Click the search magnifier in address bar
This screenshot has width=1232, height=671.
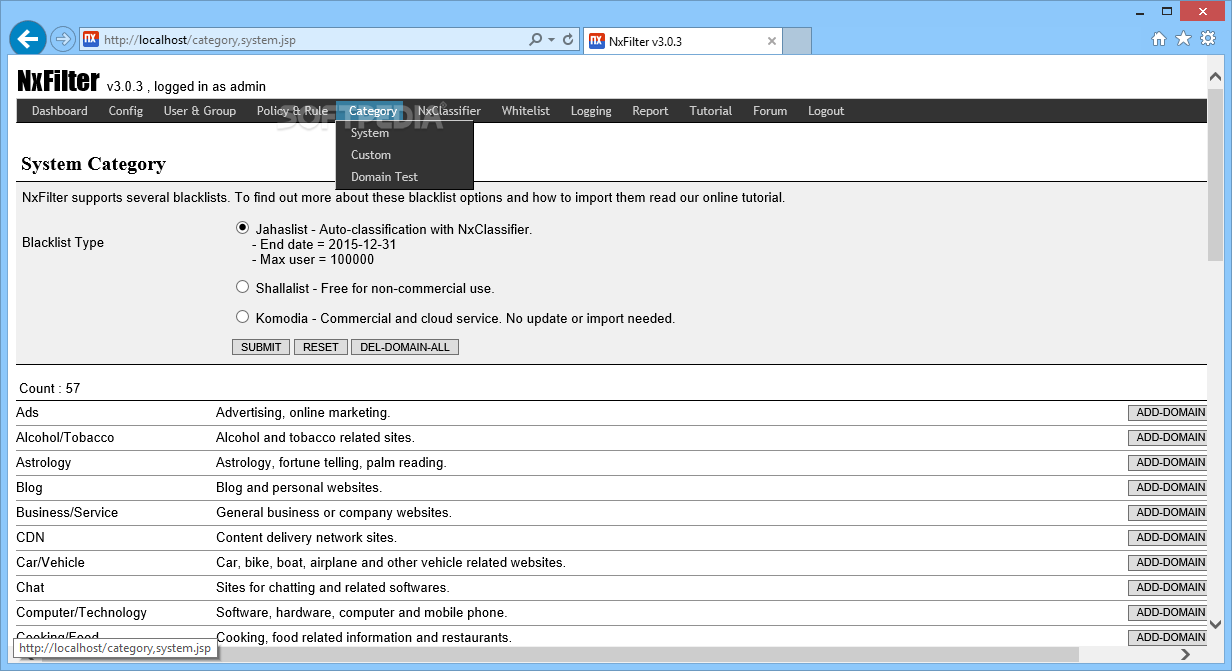pos(536,40)
